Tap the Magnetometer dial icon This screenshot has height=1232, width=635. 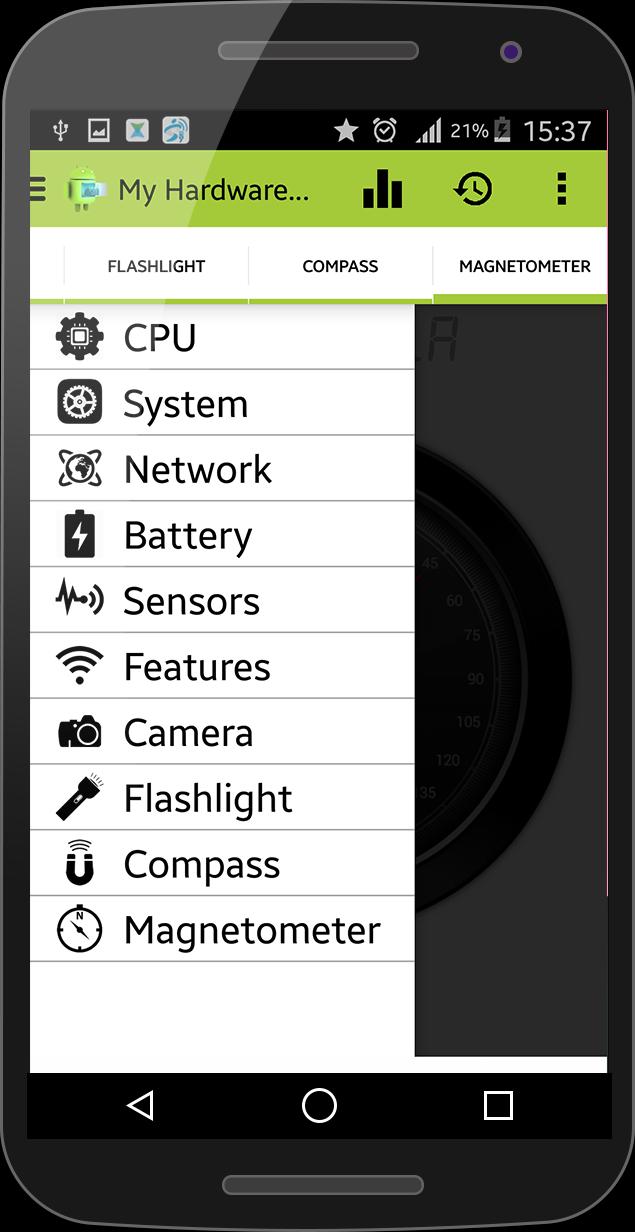[80, 930]
